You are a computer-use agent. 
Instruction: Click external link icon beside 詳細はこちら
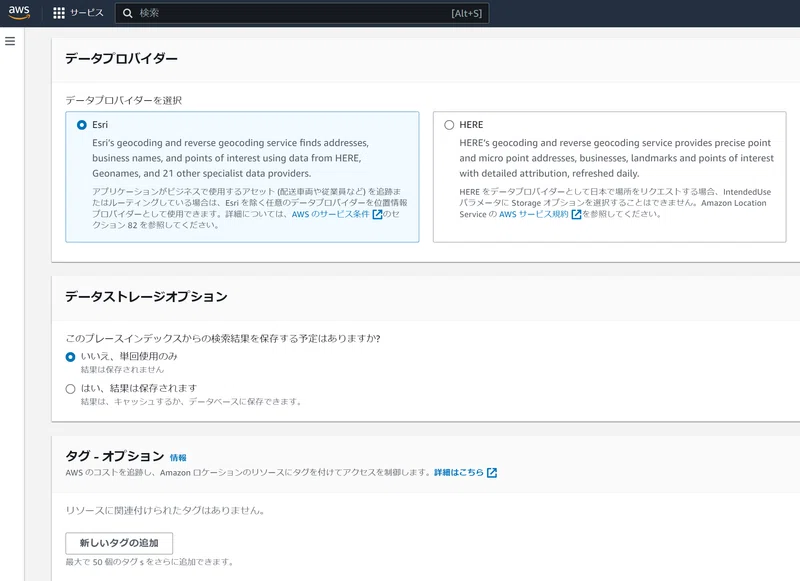pos(492,473)
